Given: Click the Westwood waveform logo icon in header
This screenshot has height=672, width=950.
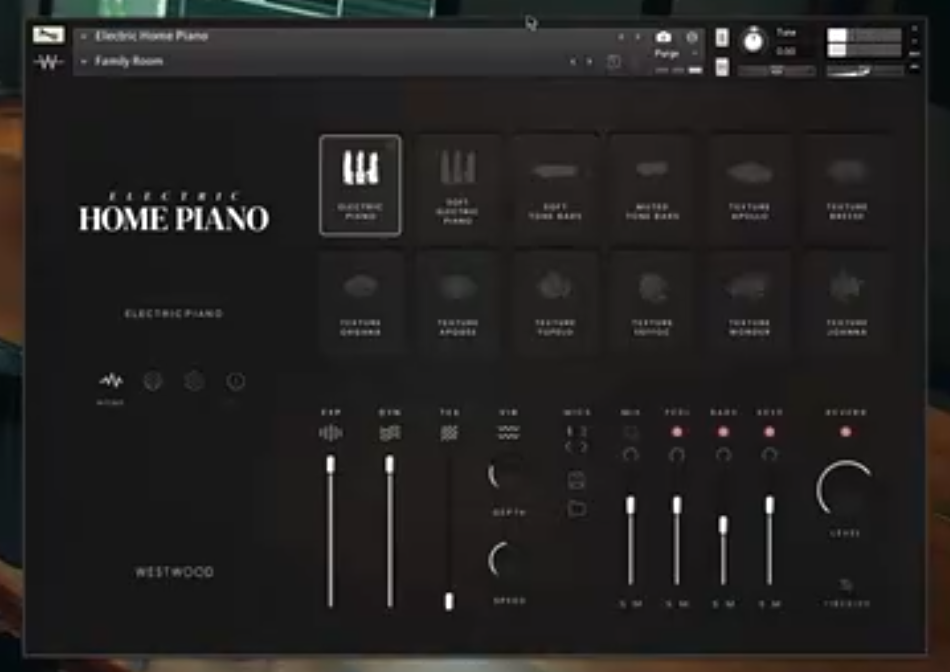Looking at the screenshot, I should [48, 61].
